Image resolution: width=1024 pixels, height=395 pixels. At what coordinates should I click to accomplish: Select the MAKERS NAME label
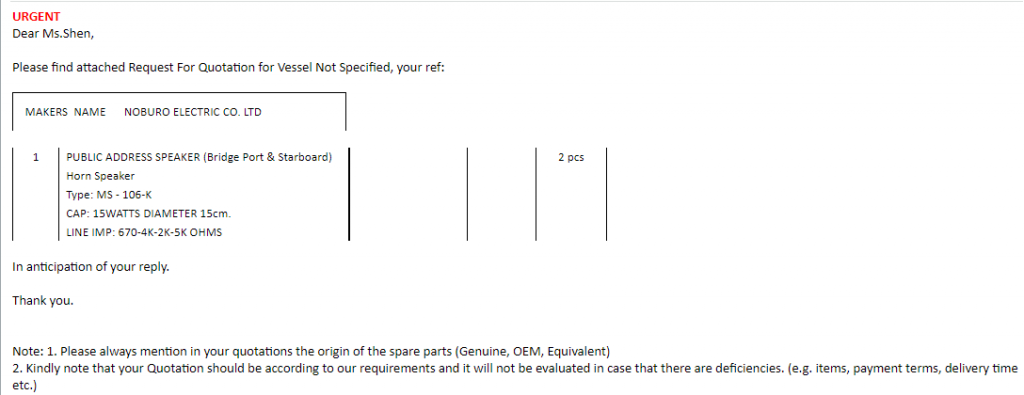pos(65,112)
